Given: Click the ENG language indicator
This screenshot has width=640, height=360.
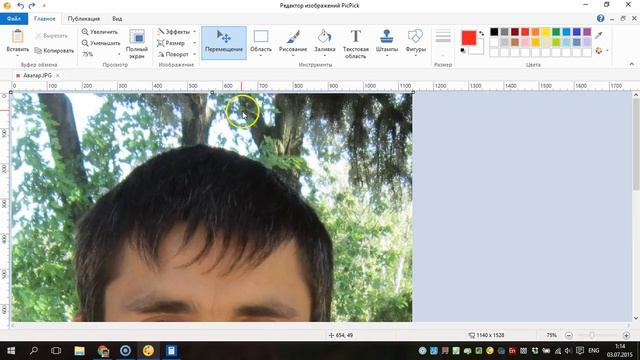Looking at the screenshot, I should coord(593,351).
